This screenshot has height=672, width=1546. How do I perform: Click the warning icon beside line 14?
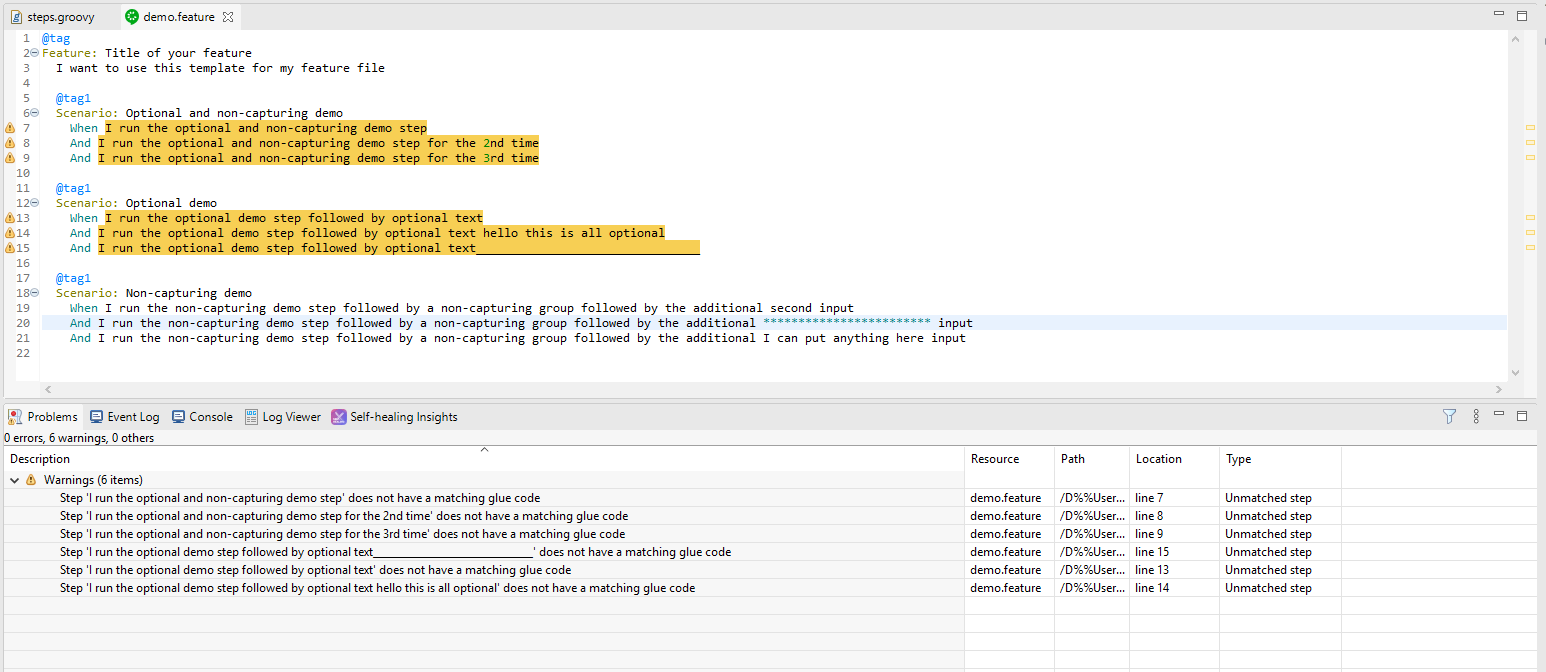(x=8, y=232)
